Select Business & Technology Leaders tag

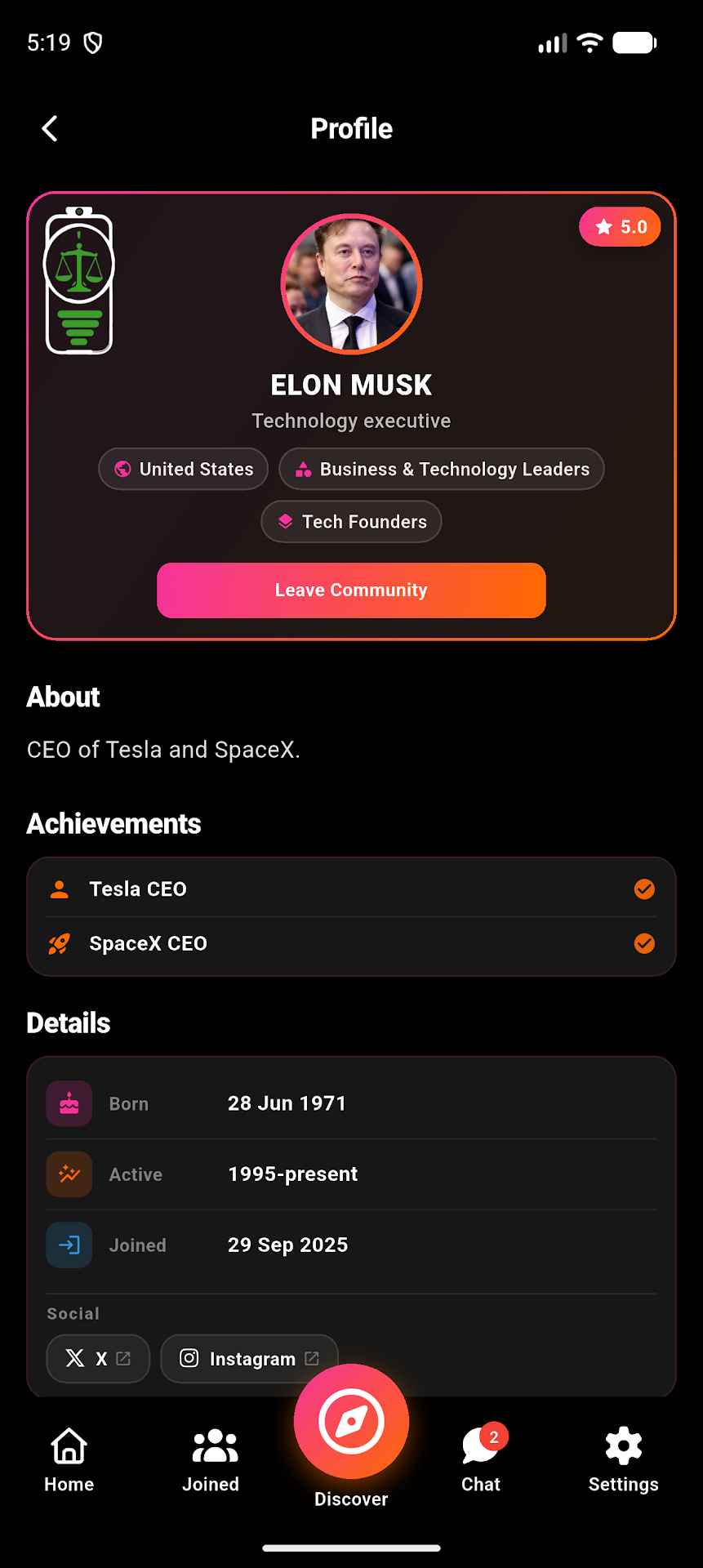442,469
